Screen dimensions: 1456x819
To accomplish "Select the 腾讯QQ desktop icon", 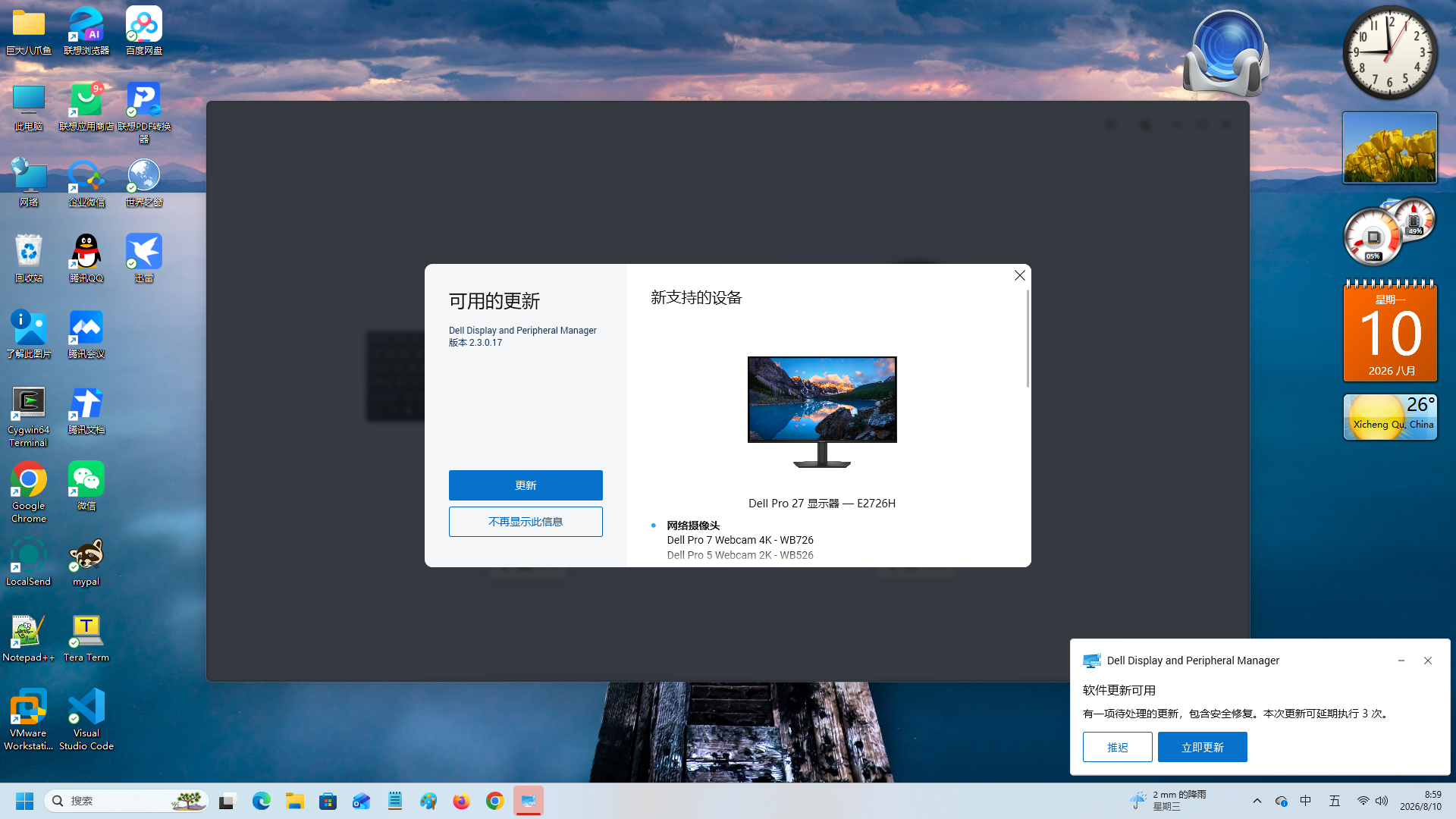I will (86, 259).
